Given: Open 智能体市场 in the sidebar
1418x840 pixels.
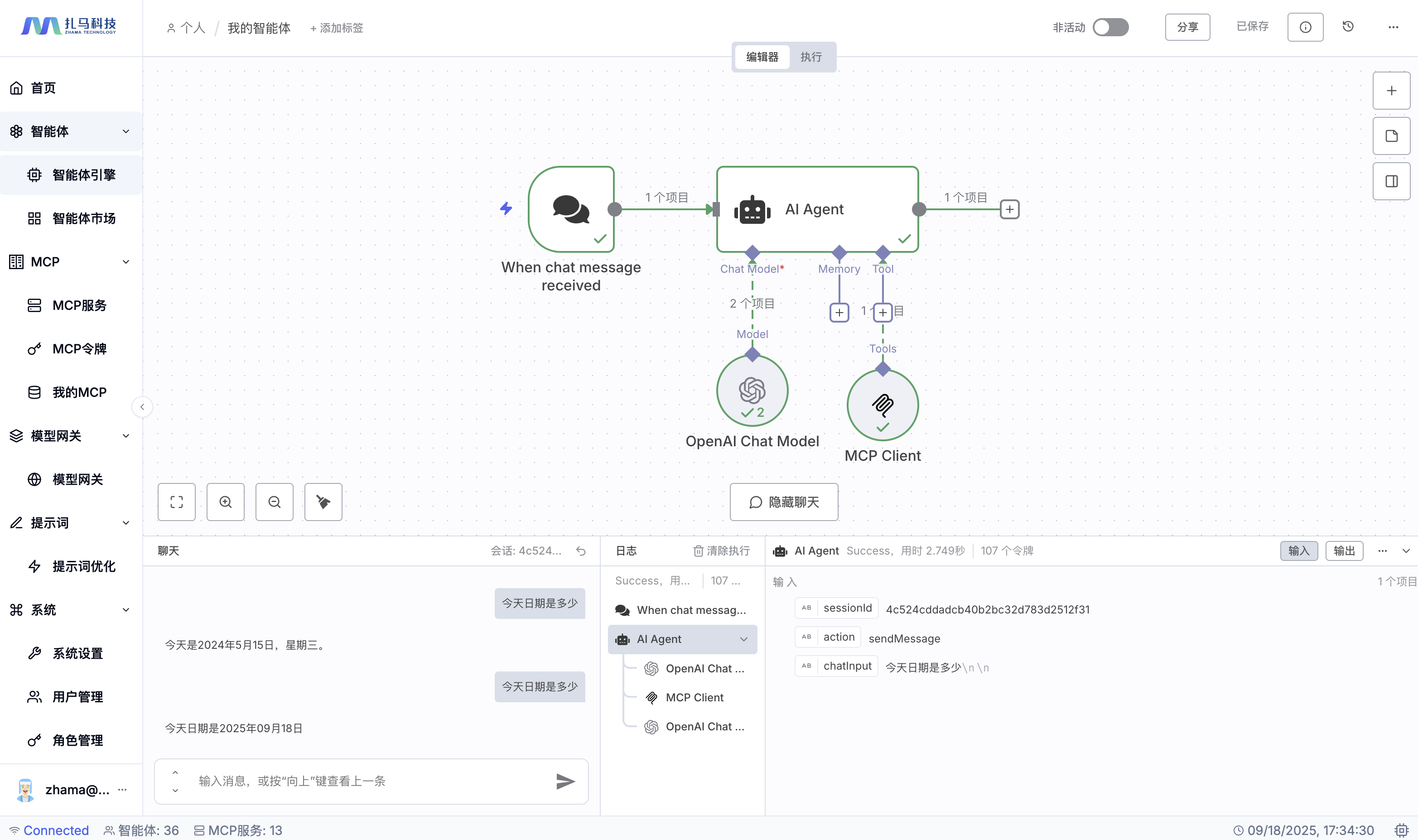Looking at the screenshot, I should (x=83, y=218).
